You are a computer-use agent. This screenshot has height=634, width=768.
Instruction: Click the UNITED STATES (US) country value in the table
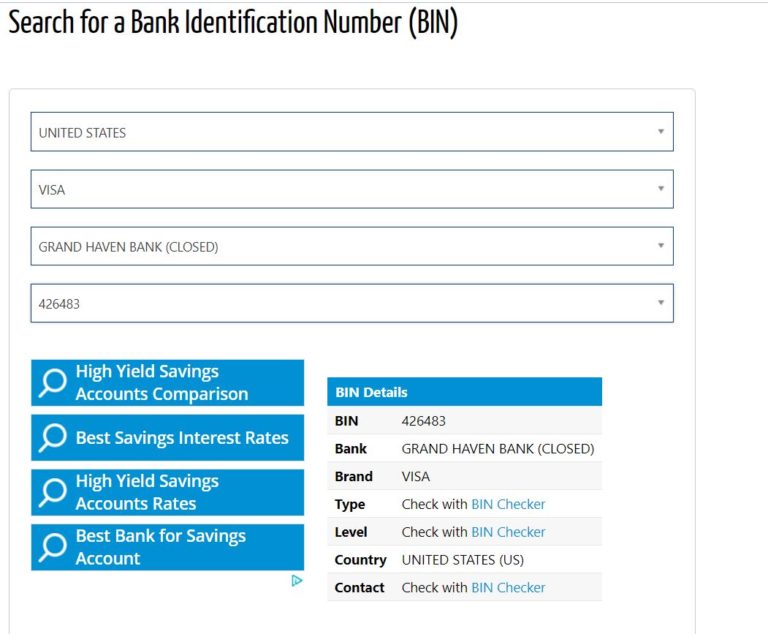[462, 560]
